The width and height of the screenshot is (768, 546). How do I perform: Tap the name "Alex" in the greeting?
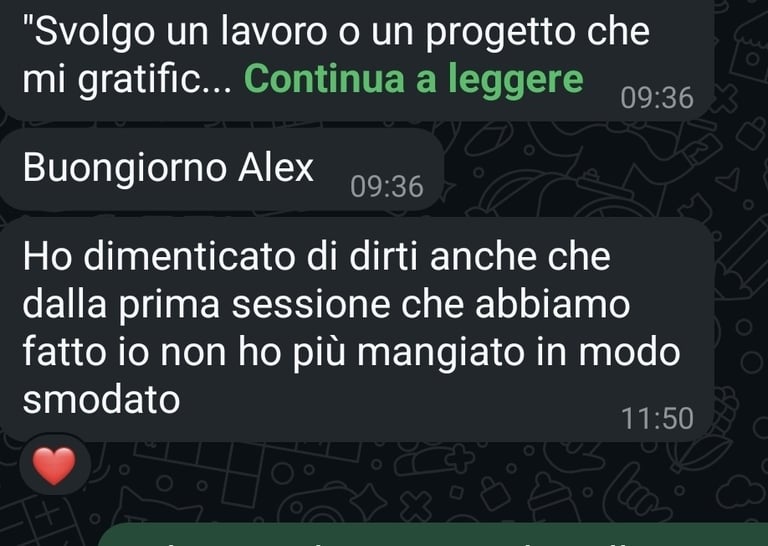[x=276, y=167]
